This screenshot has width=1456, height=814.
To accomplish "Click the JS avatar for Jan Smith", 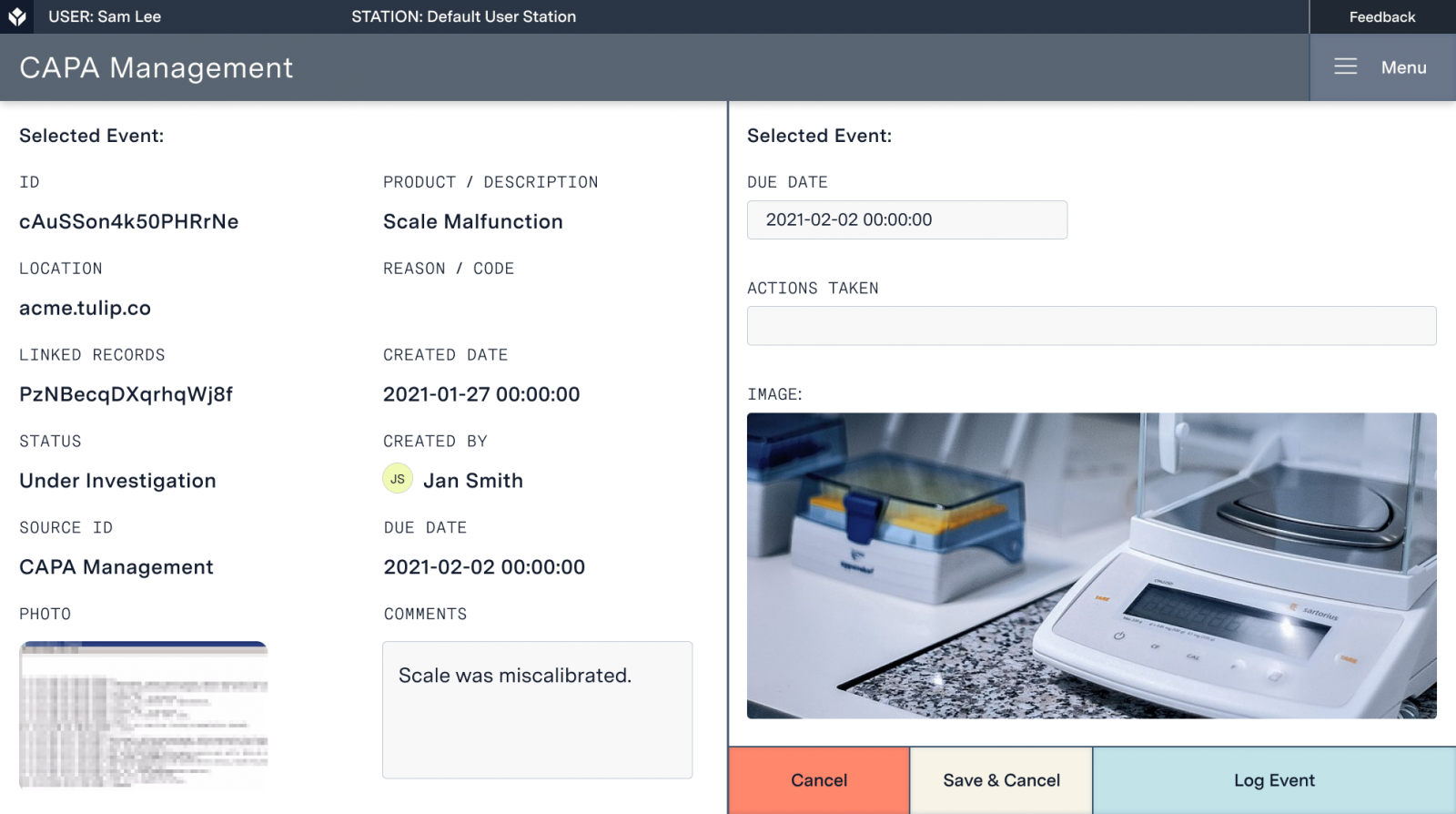I will (x=398, y=479).
